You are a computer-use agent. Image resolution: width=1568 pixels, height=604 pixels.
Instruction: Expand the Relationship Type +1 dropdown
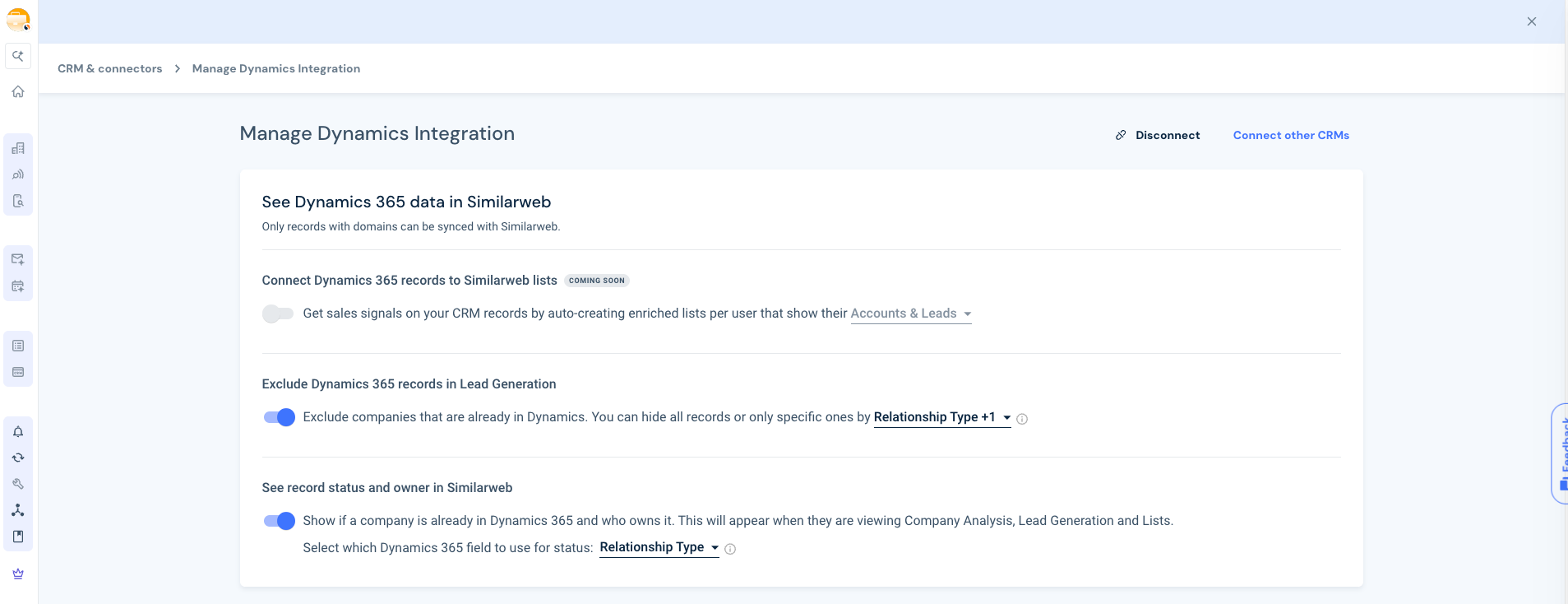click(x=942, y=417)
